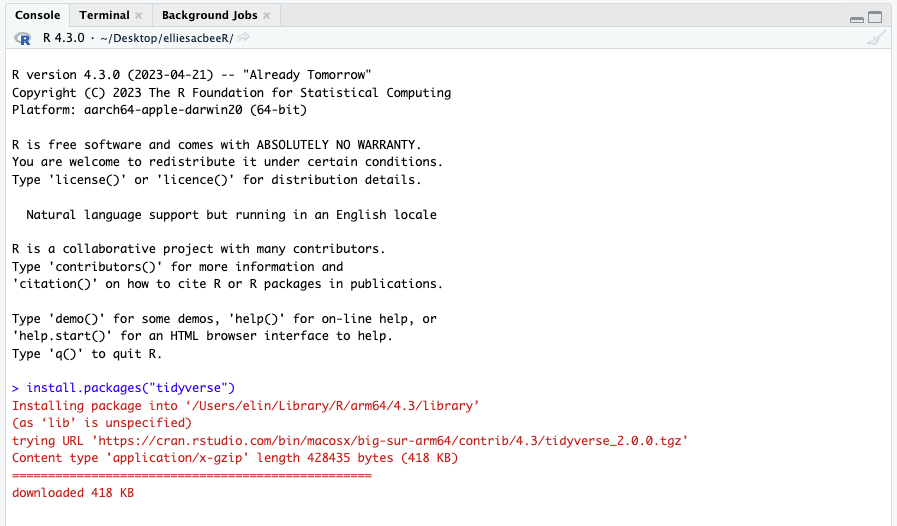Viewport: 897px width, 526px height.
Task: Close the Terminal tab
Action: click(138, 16)
